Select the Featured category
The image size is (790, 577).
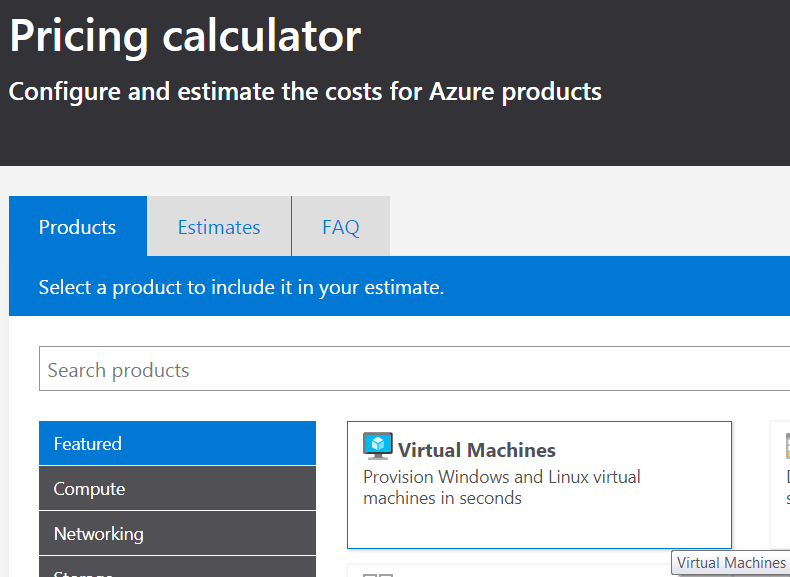[177, 443]
